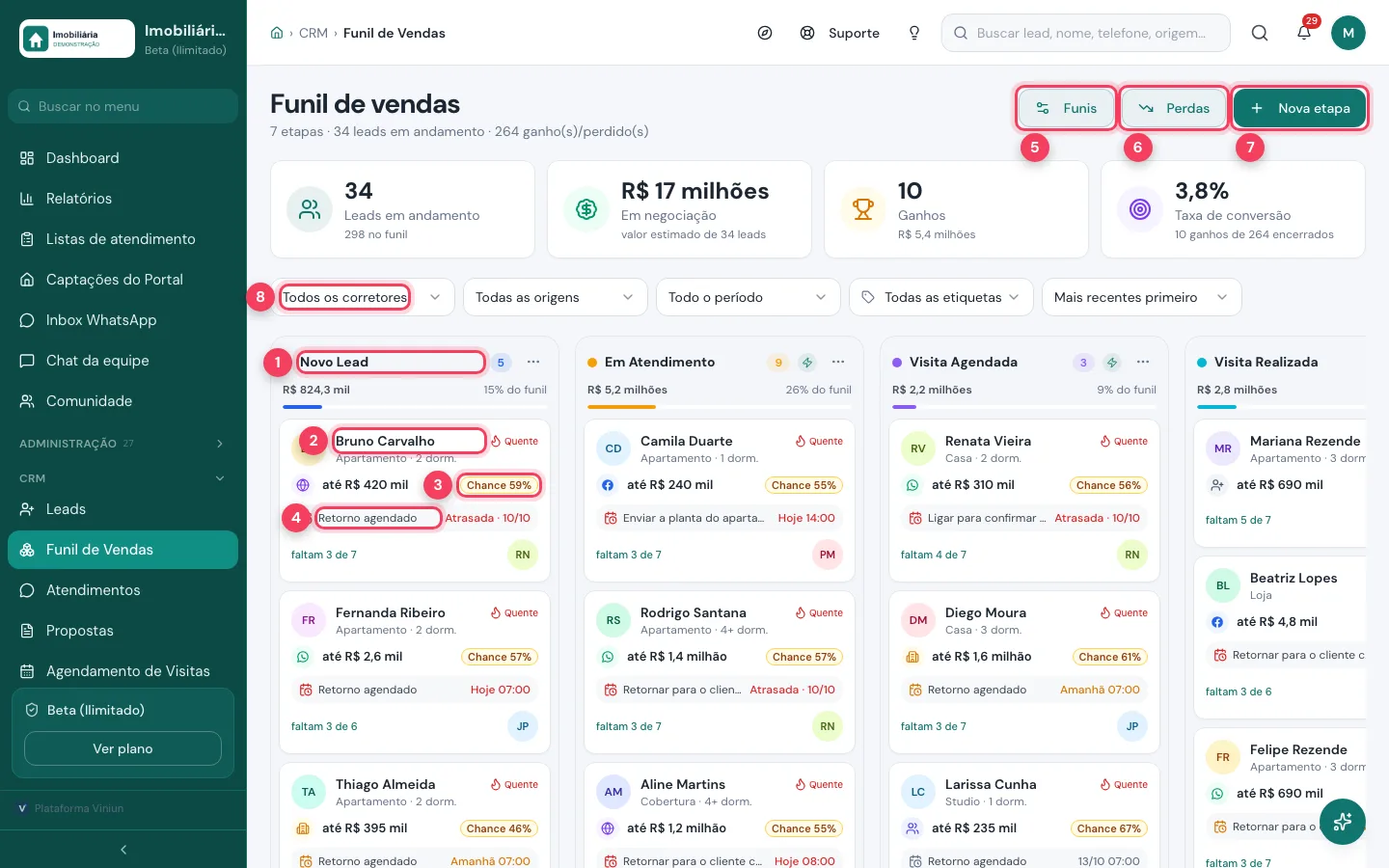The width and height of the screenshot is (1389, 868).
Task: Collapse the sidebar with bottom chevron
Action: pyautogui.click(x=123, y=850)
